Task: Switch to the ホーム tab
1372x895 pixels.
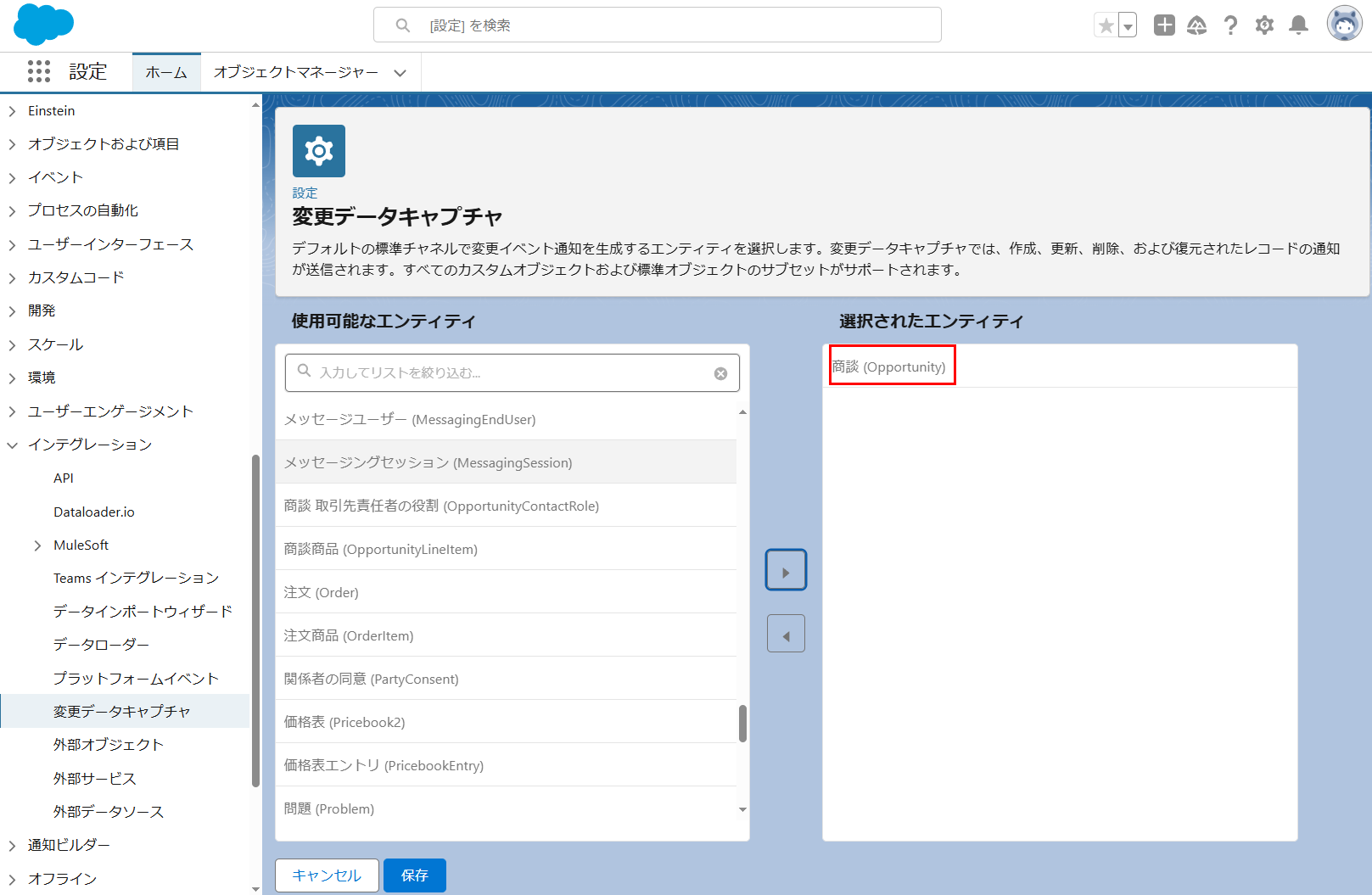Action: [x=166, y=72]
